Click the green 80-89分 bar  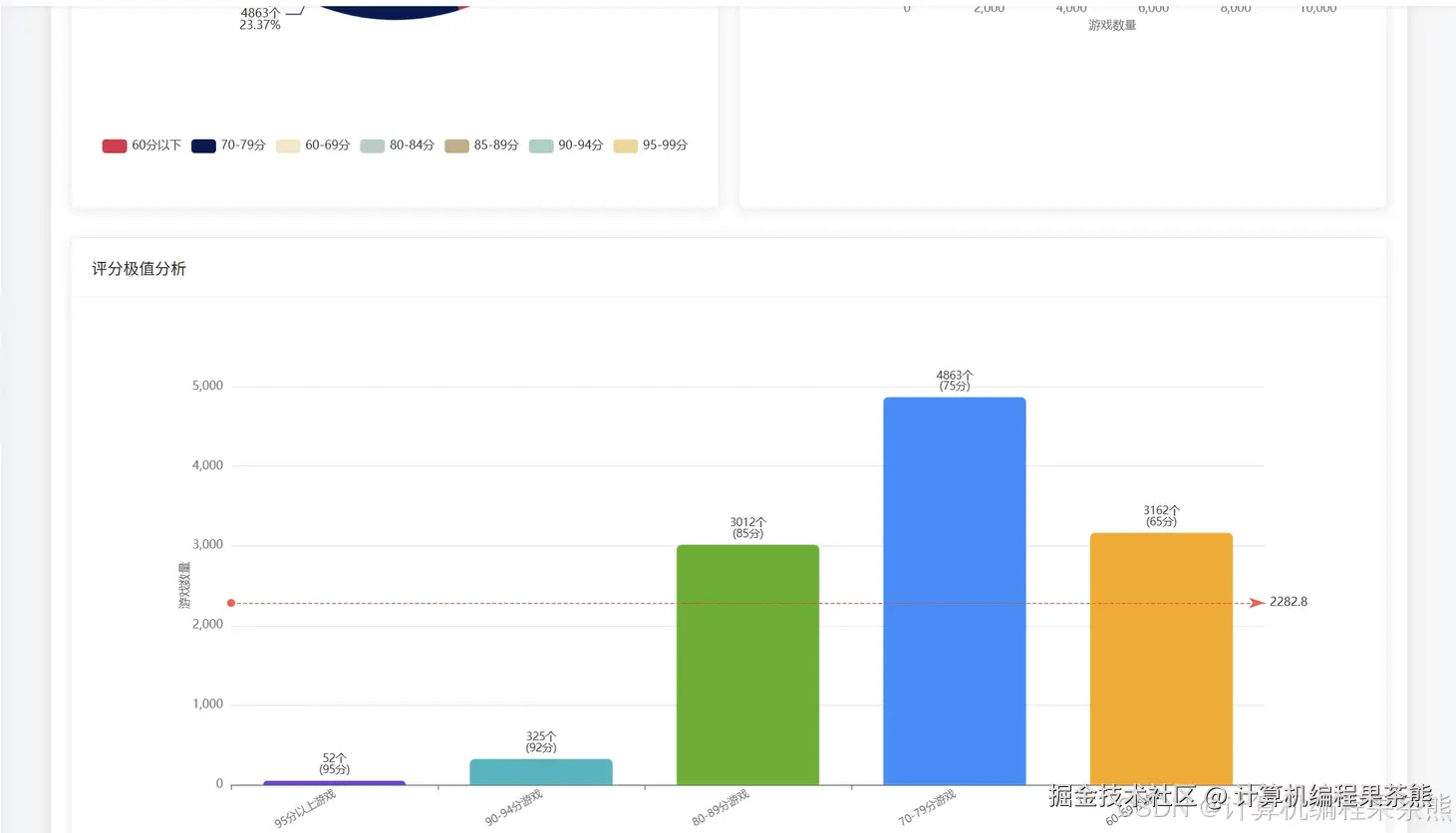point(747,665)
